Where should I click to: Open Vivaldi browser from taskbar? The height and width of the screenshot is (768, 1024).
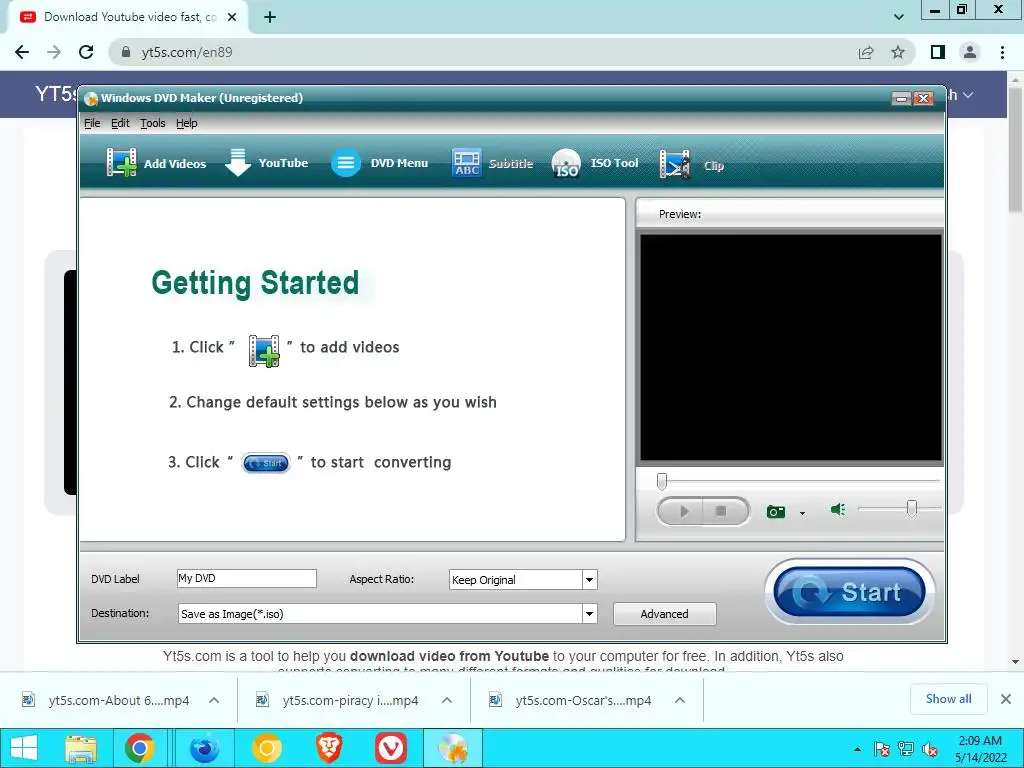(391, 748)
